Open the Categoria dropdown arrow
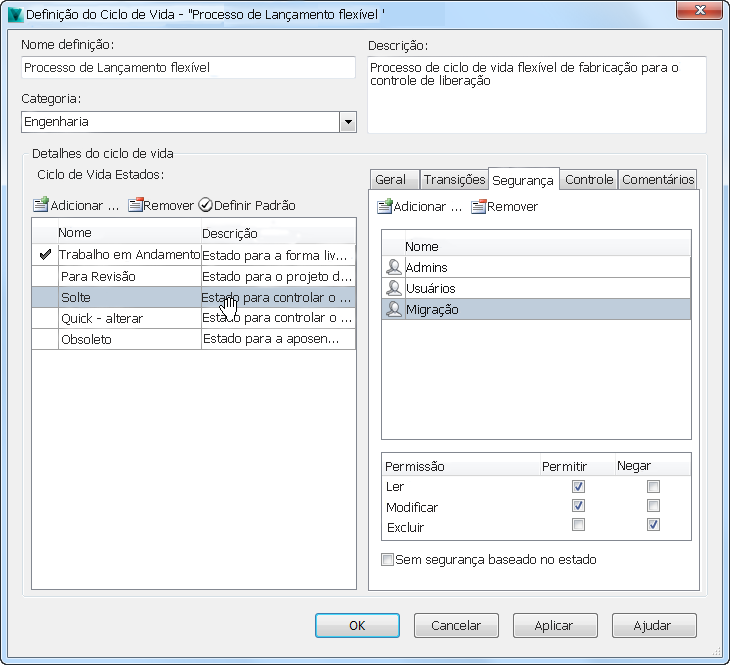 click(348, 122)
